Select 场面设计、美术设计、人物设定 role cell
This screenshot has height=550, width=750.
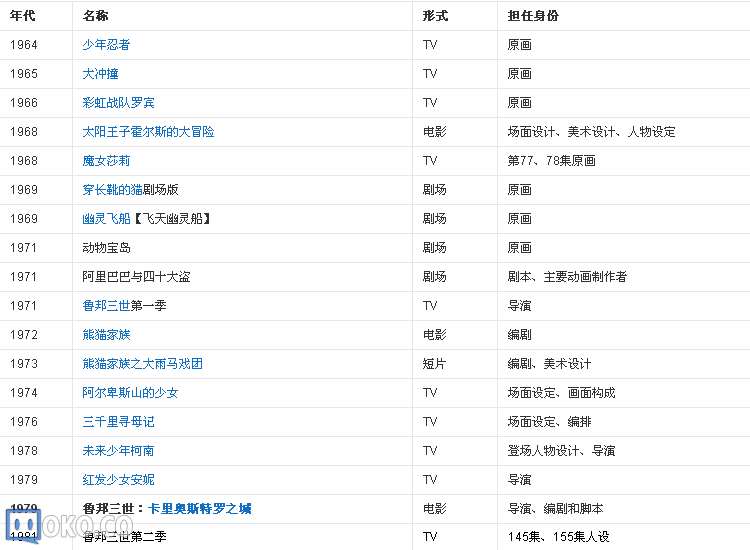(592, 132)
